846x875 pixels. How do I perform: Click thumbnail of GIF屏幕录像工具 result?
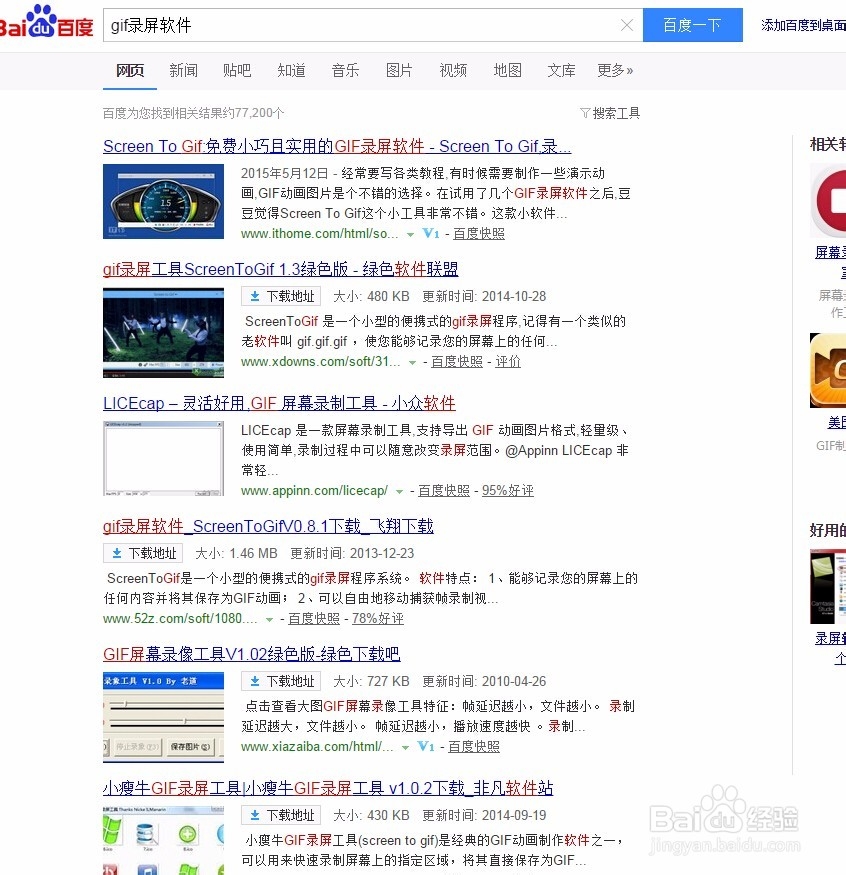[x=164, y=718]
